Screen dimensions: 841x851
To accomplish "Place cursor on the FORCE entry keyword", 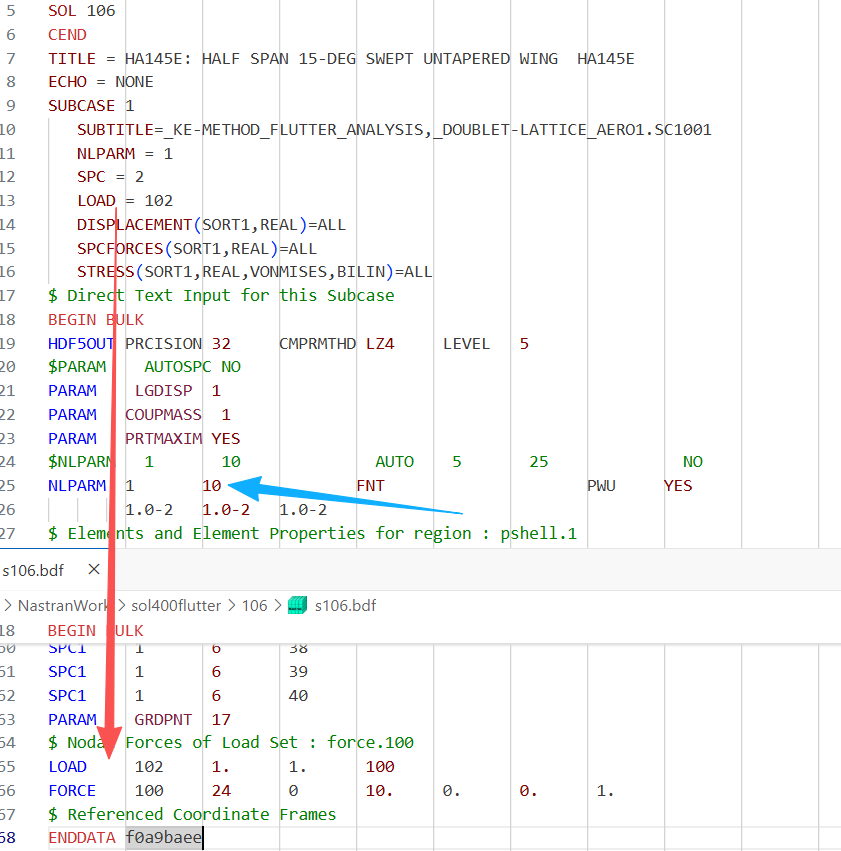I will tap(72, 791).
